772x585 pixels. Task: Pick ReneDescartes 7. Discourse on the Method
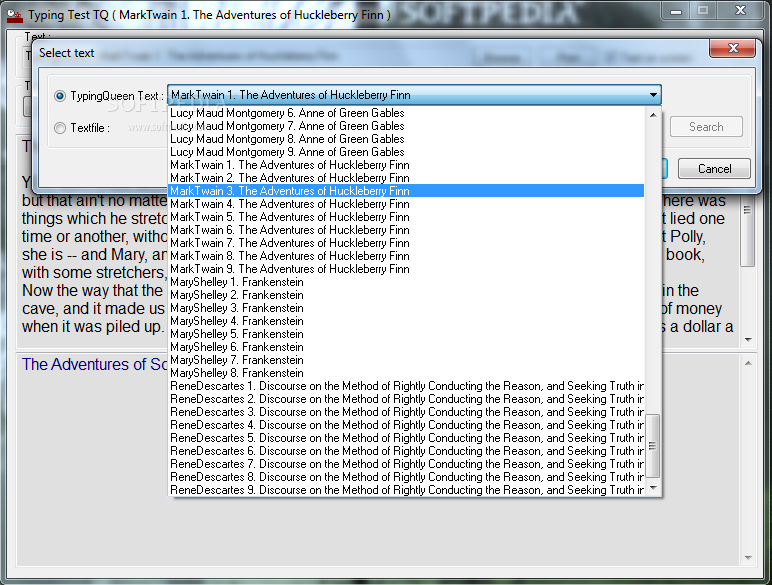(406, 464)
